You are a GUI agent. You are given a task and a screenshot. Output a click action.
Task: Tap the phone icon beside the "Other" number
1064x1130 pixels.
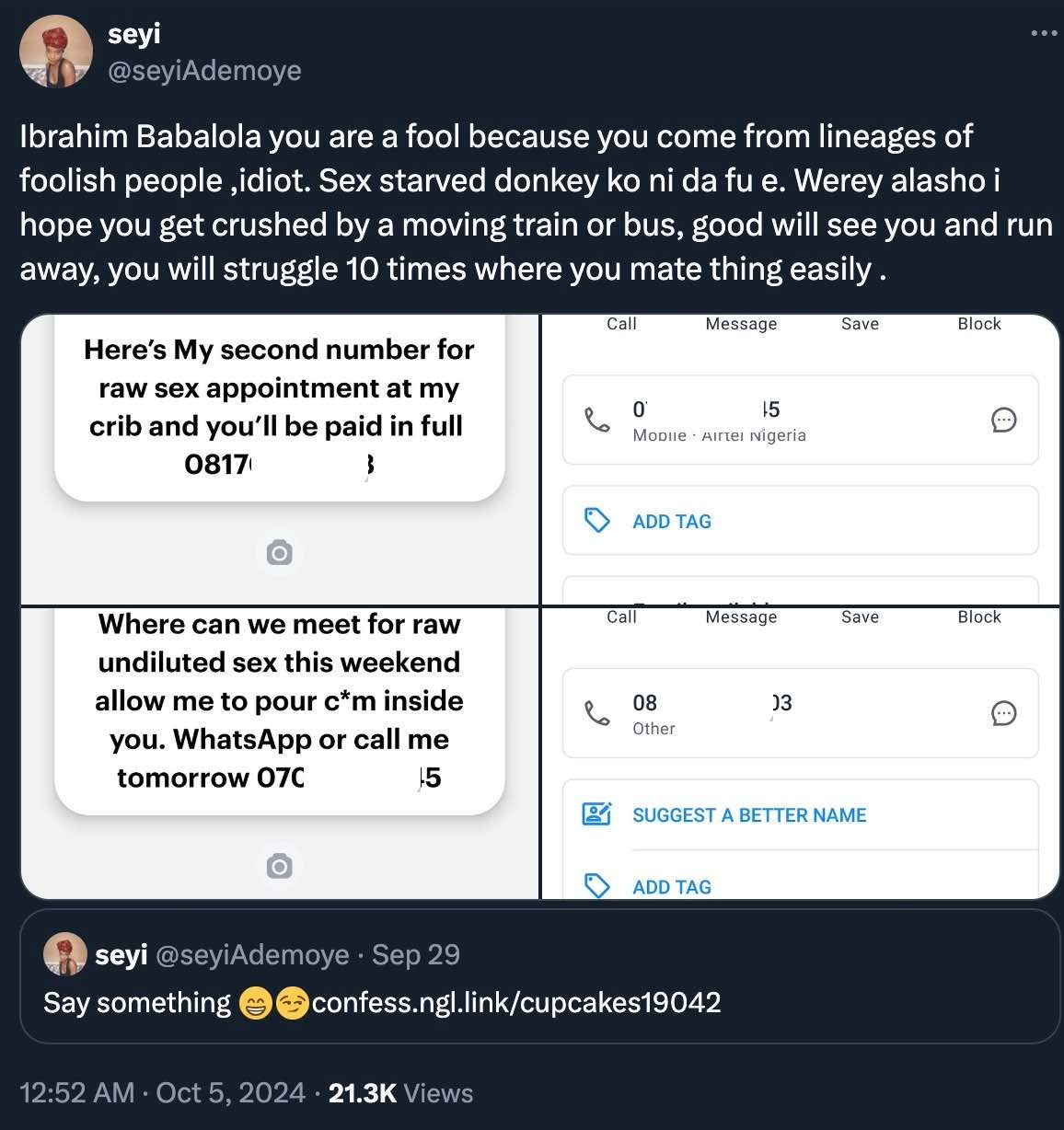597,714
